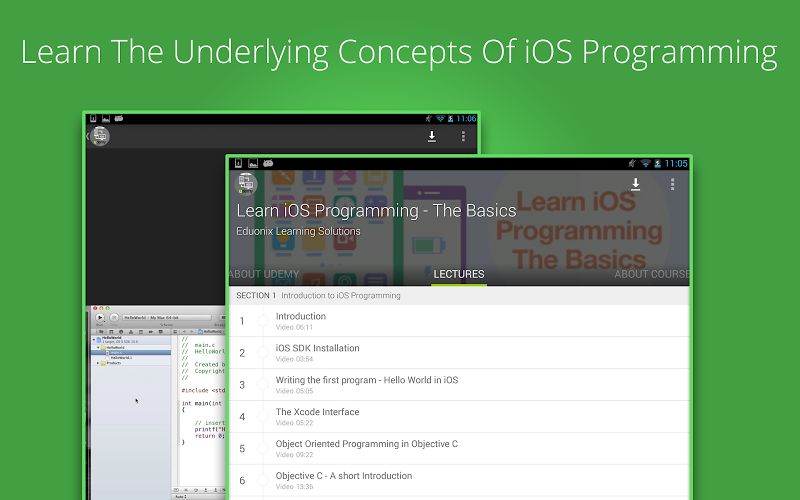Tap the picture notification icon in the front status bar
This screenshot has width=800, height=500.
[253, 163]
